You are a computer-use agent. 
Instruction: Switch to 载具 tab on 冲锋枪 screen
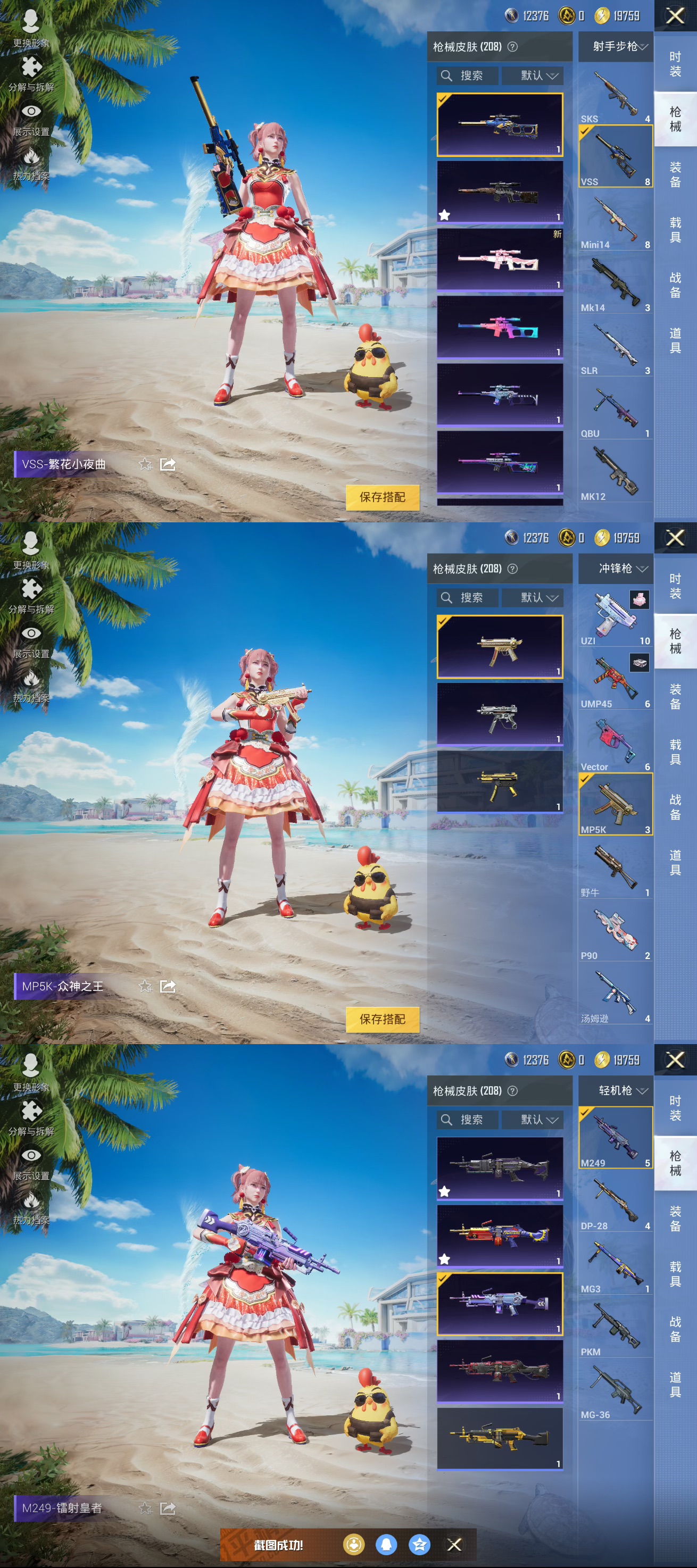tap(675, 752)
